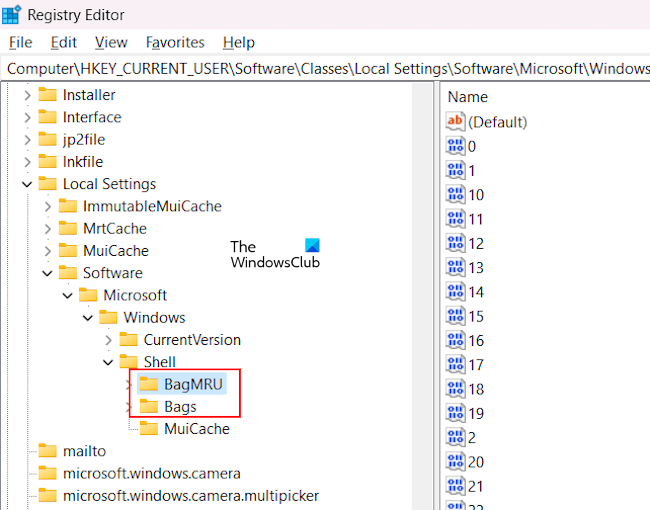Select the Microsoft folder icon
The height and width of the screenshot is (510, 650).
click(x=88, y=295)
